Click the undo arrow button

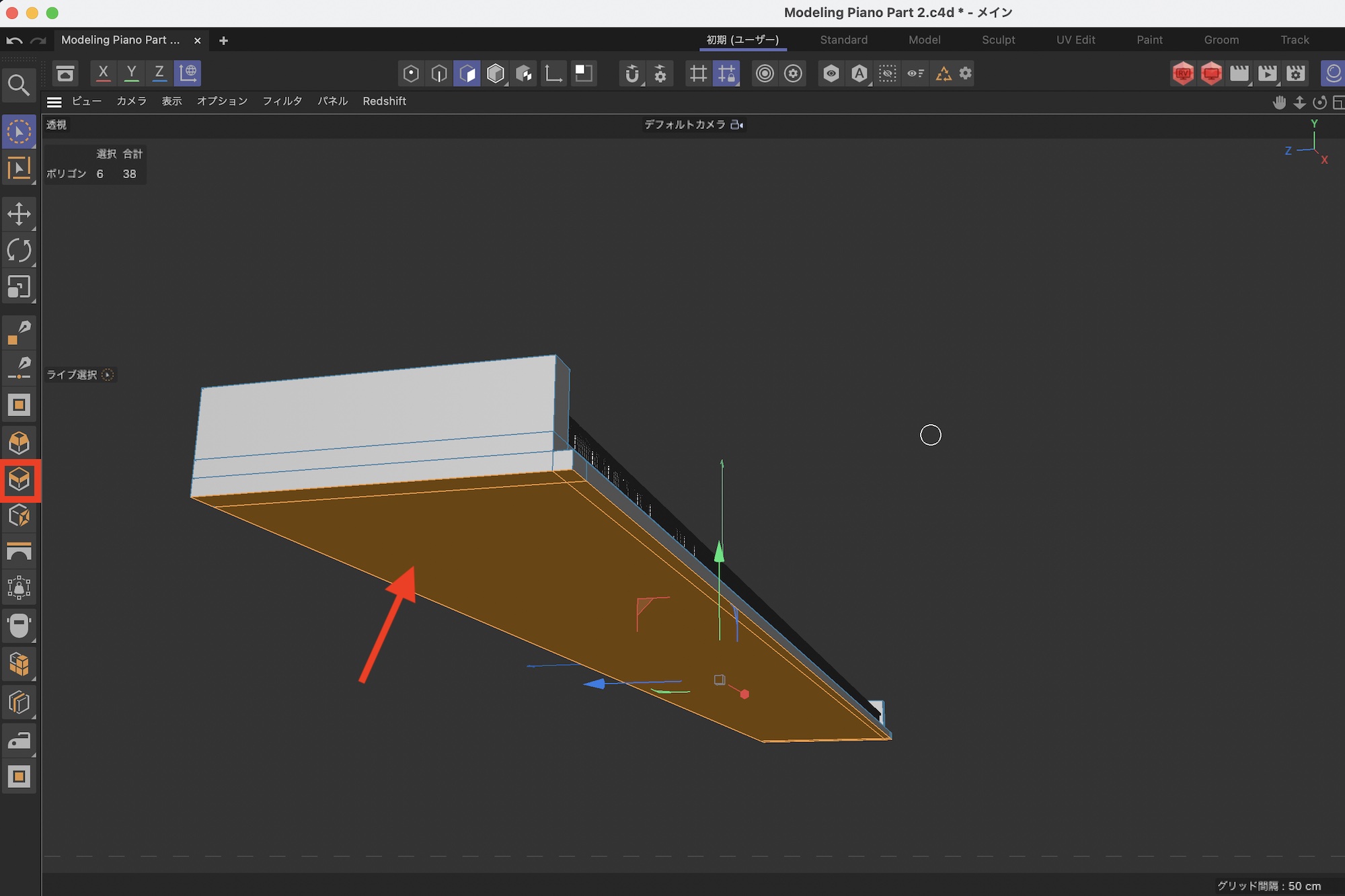coord(14,40)
